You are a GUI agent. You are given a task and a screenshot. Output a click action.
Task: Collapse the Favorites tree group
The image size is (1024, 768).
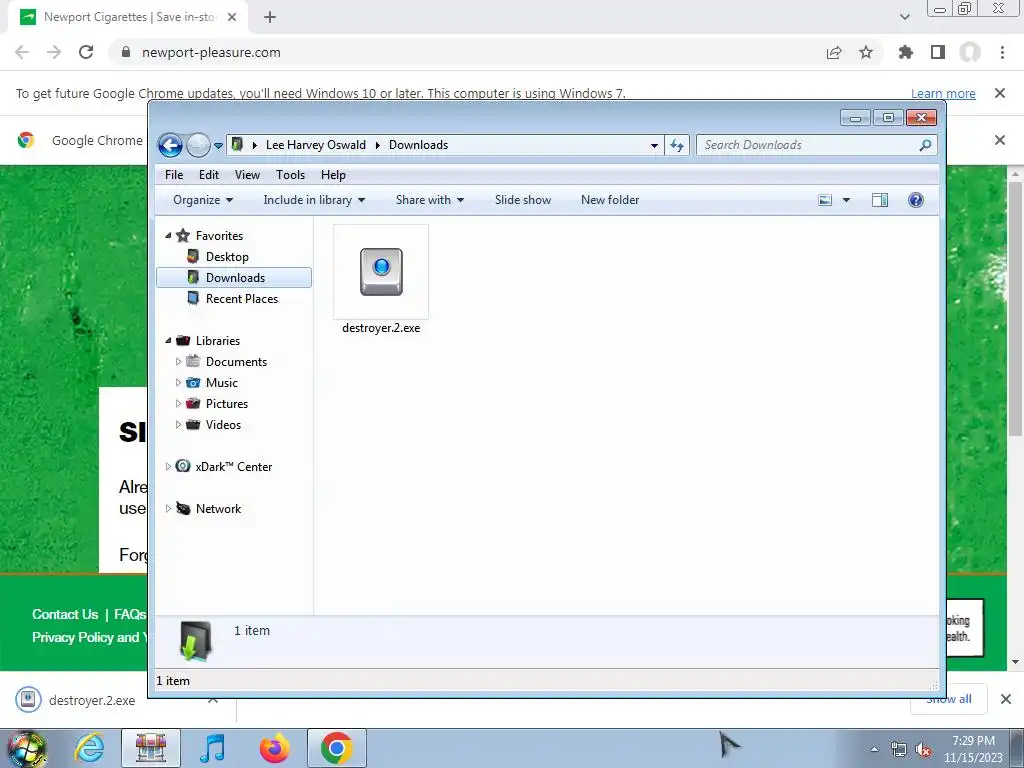pyautogui.click(x=168, y=235)
